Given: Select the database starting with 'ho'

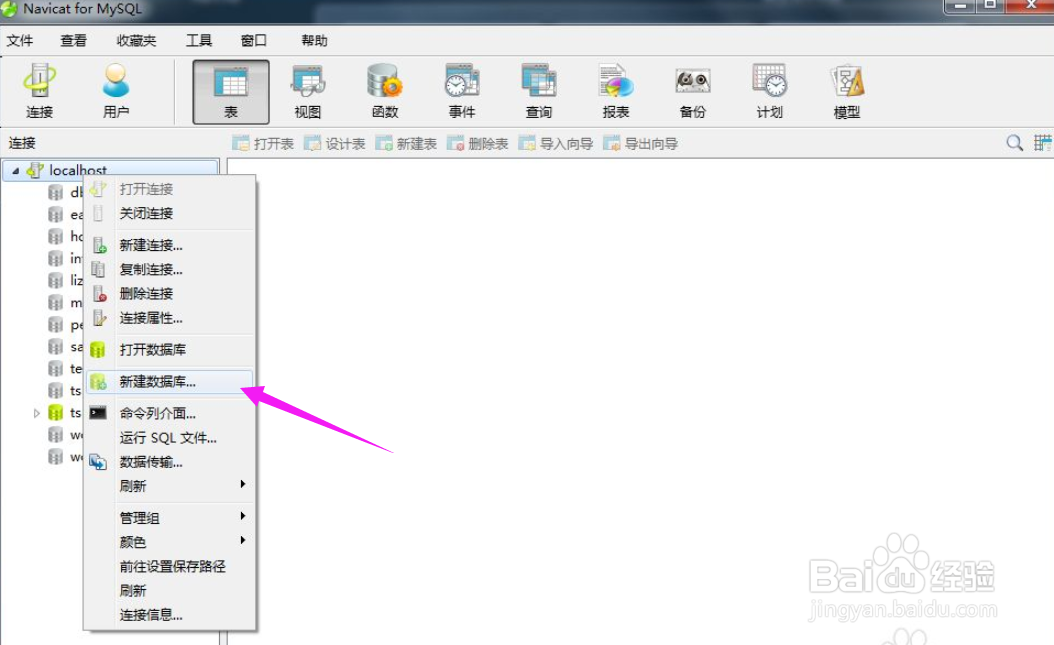Looking at the screenshot, I should pyautogui.click(x=66, y=236).
